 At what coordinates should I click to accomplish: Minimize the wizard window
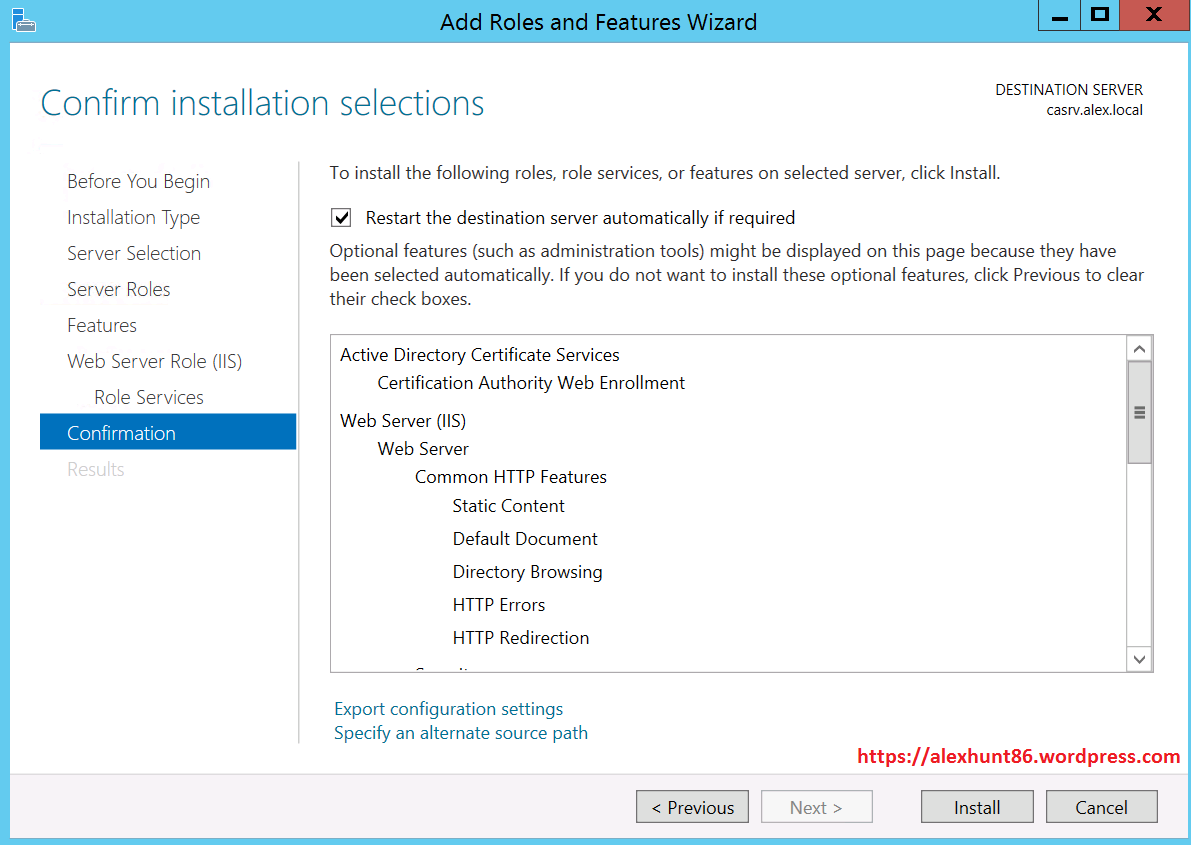point(1060,16)
